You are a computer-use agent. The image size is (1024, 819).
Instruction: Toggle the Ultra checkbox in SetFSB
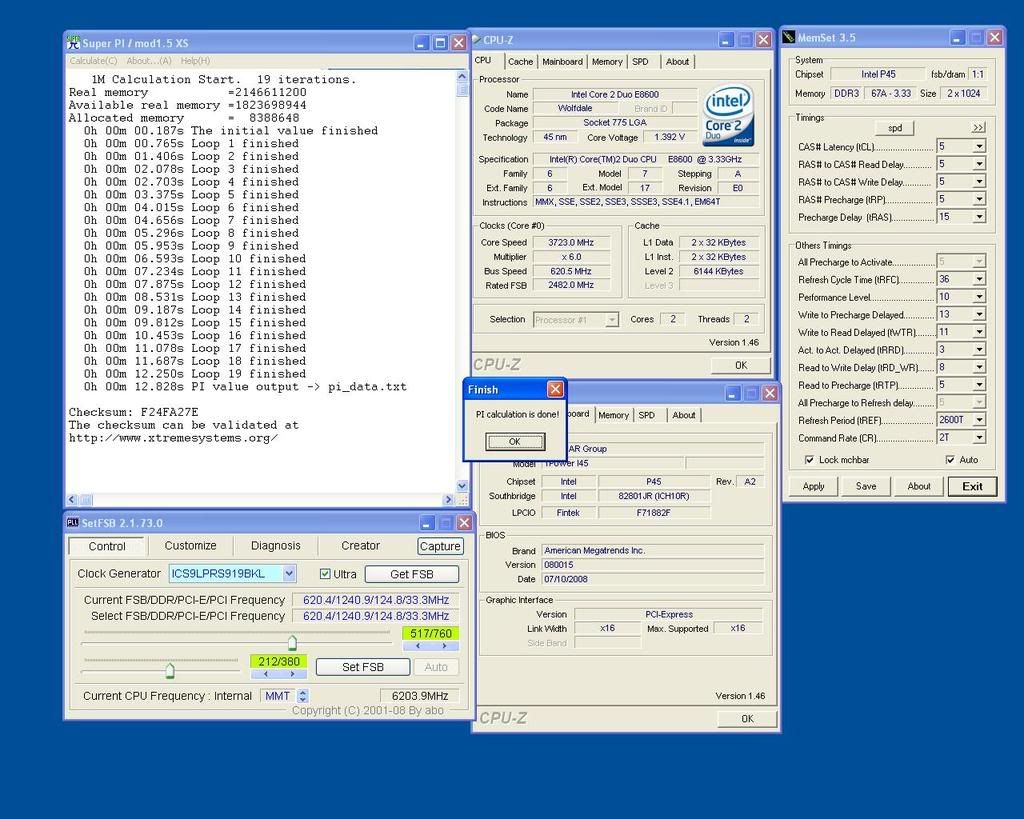click(325, 574)
